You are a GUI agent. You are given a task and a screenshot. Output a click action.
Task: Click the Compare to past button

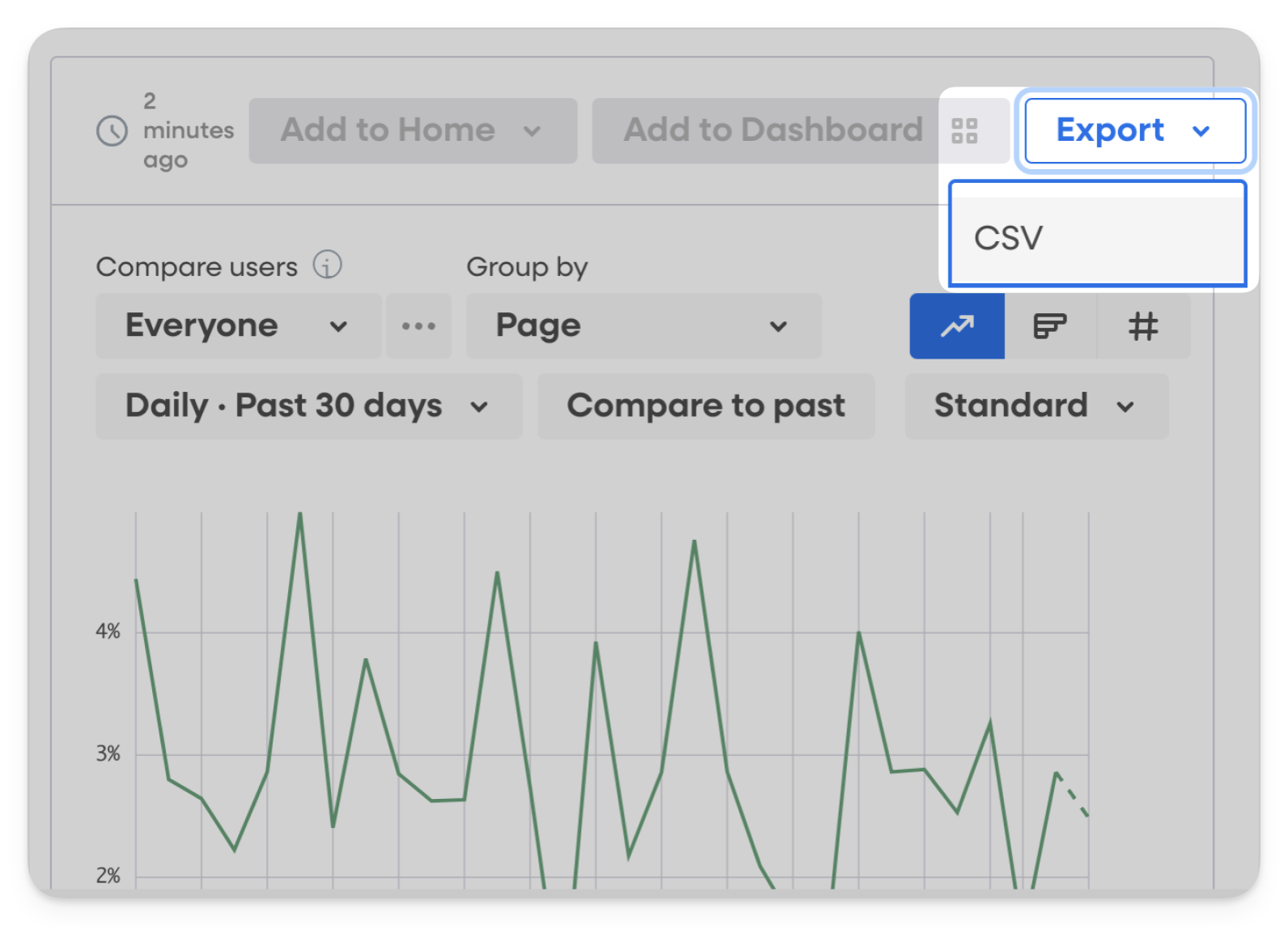click(705, 406)
